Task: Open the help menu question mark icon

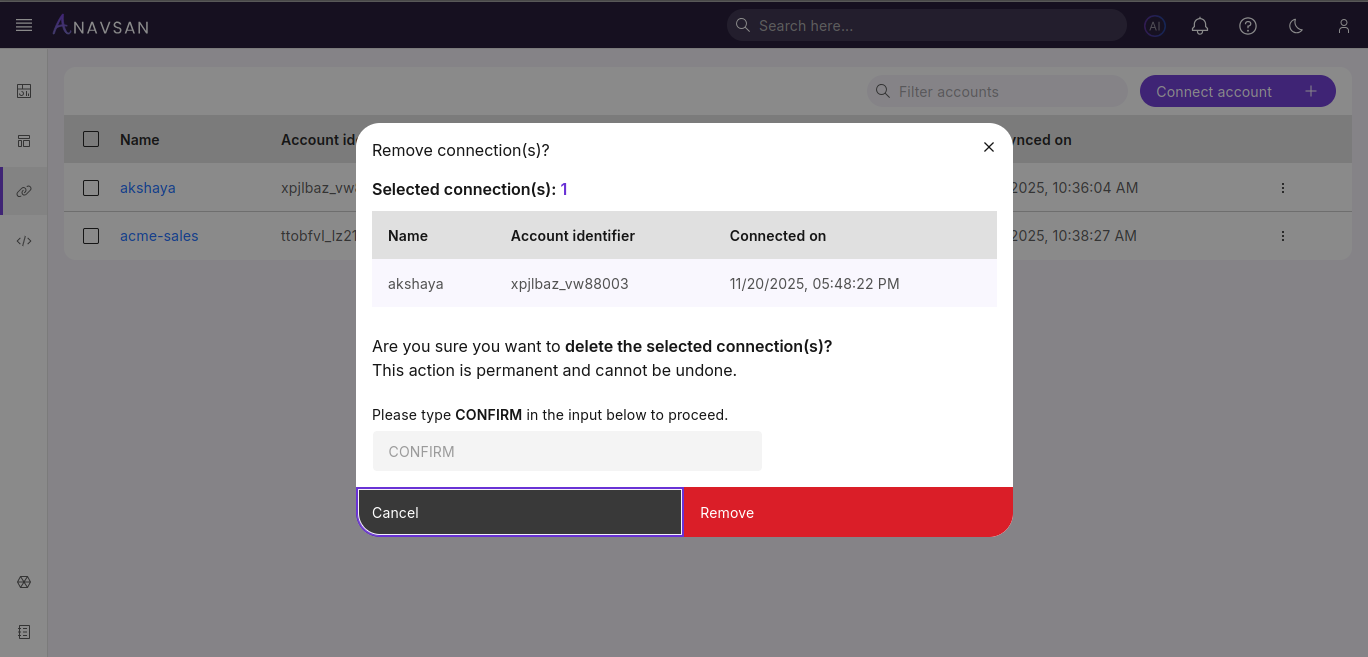Action: pos(1248,26)
